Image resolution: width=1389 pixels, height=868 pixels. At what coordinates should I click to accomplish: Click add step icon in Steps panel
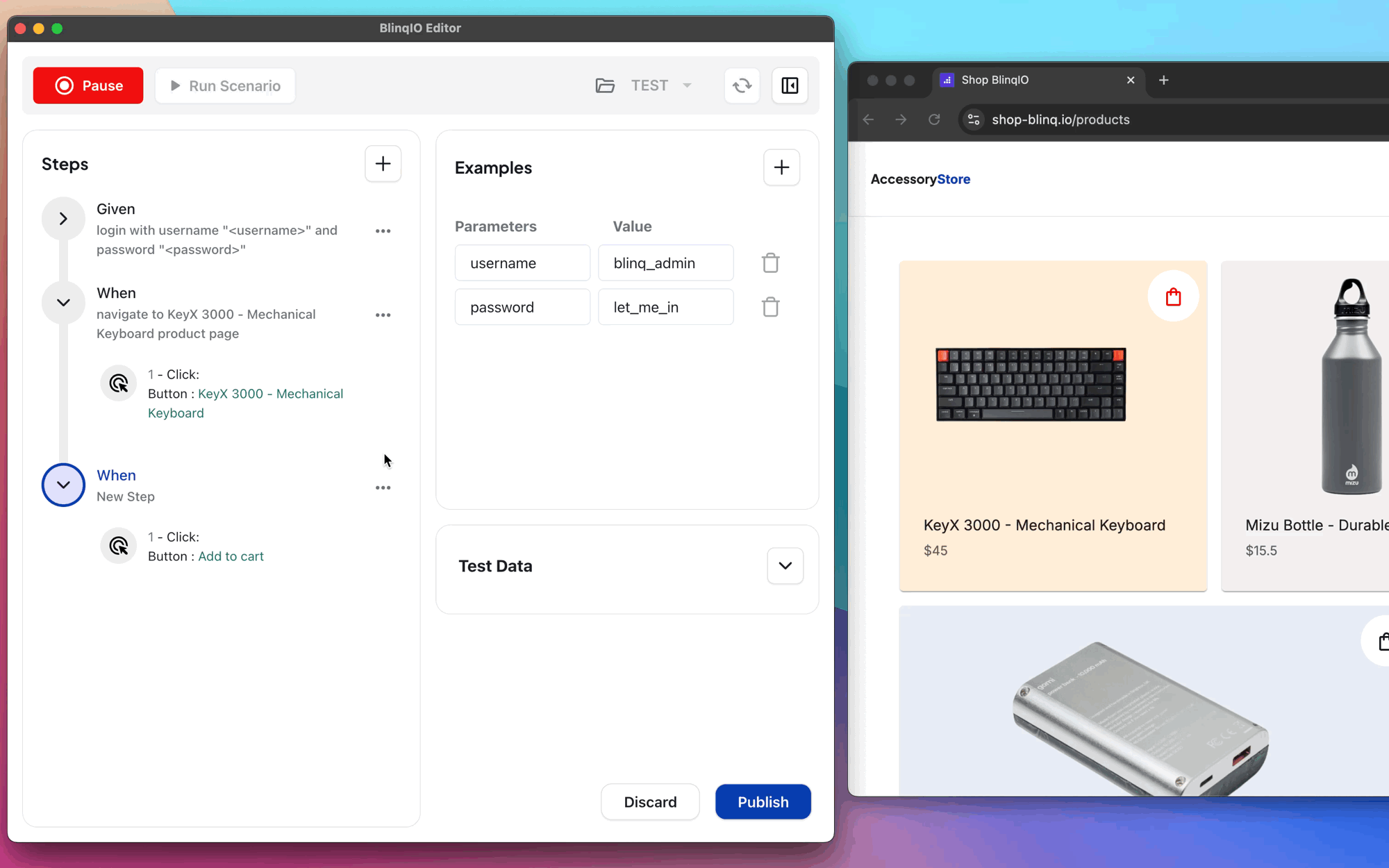(382, 163)
